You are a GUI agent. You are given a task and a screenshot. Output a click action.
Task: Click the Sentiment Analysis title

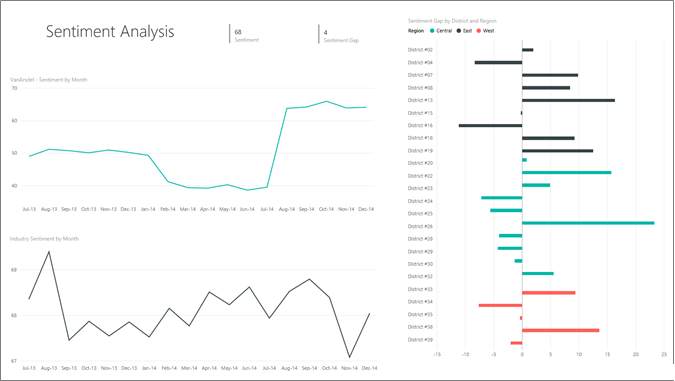pos(110,32)
